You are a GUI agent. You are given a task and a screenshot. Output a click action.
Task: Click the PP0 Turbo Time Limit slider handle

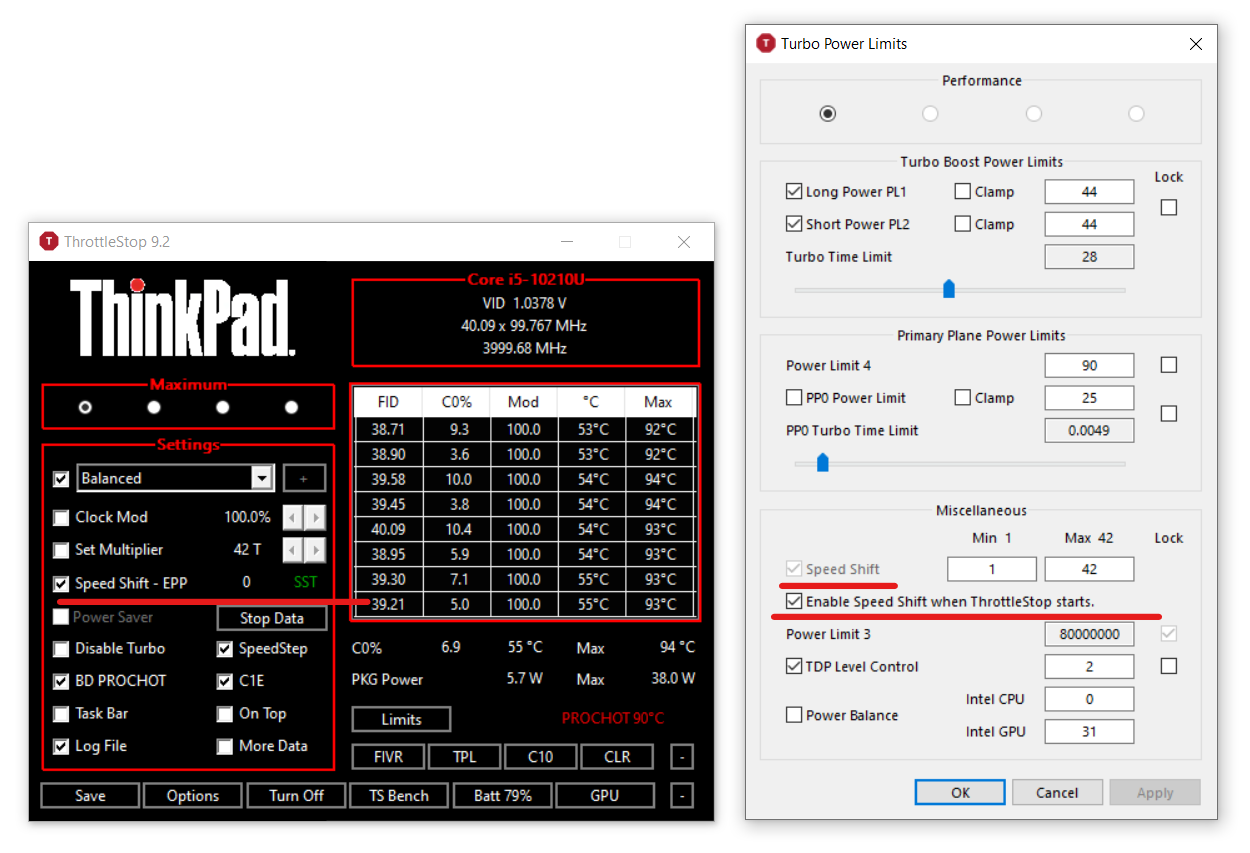click(x=823, y=463)
